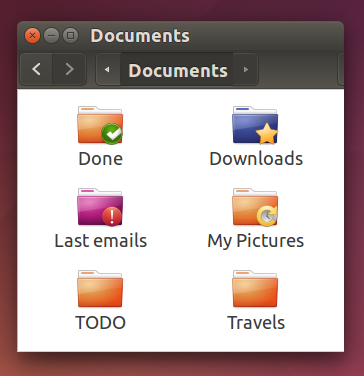Screen dimensions: 364x376
Task: Show parent path with small left triangle
Action: click(107, 69)
